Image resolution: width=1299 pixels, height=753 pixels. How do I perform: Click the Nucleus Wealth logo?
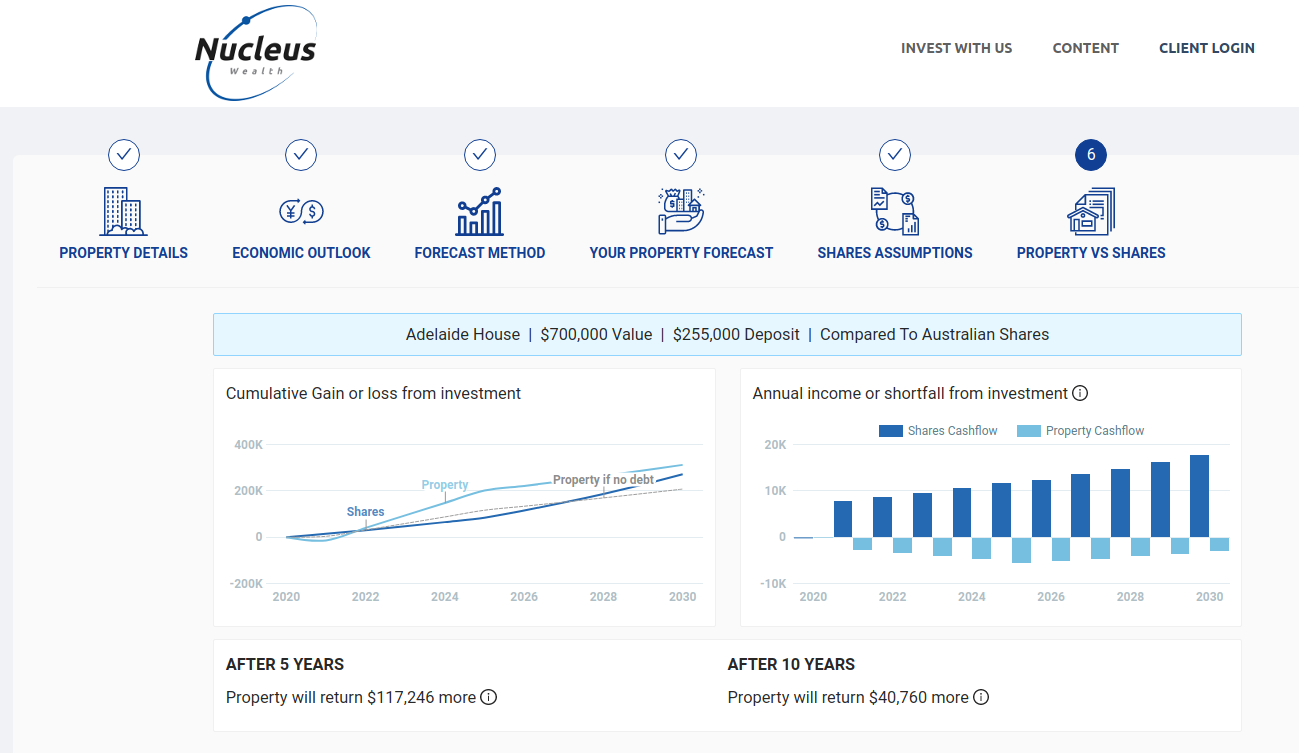257,53
